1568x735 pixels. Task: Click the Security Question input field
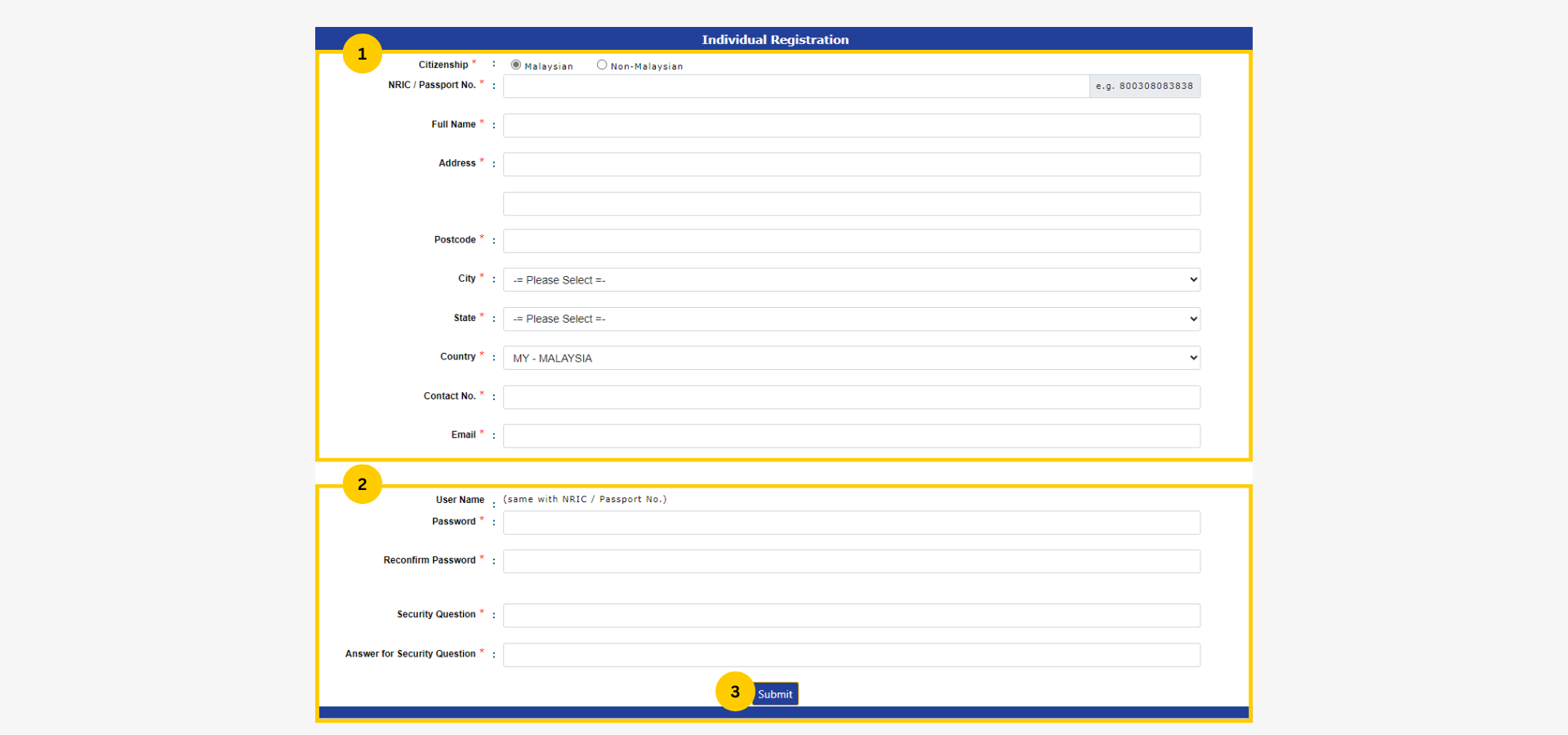[850, 615]
